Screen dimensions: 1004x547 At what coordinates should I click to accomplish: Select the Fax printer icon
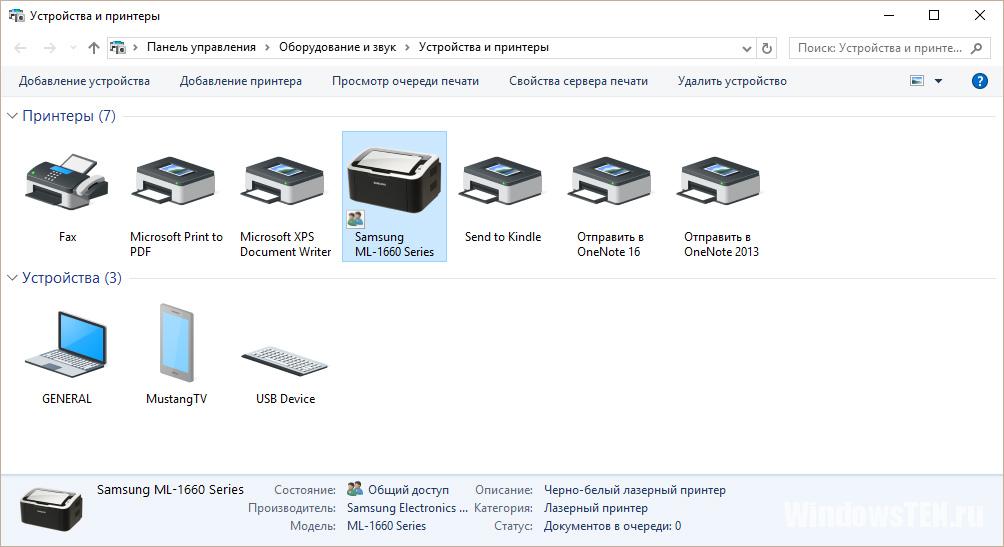click(x=66, y=182)
